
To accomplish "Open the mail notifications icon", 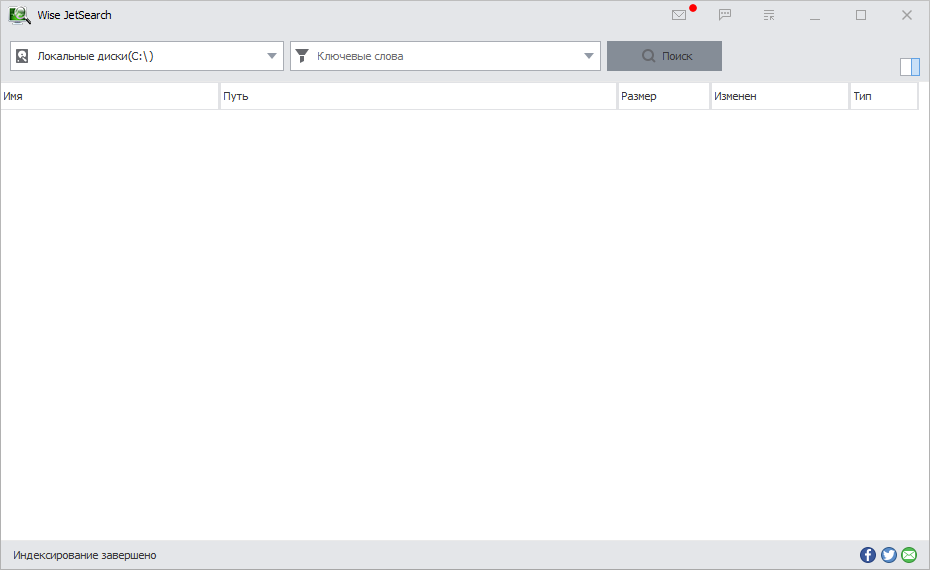I will click(679, 15).
